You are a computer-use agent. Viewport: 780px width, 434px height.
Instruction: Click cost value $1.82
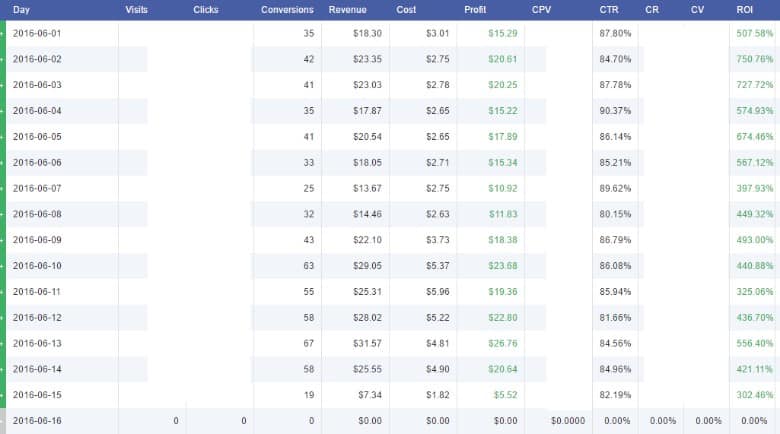[x=438, y=395]
